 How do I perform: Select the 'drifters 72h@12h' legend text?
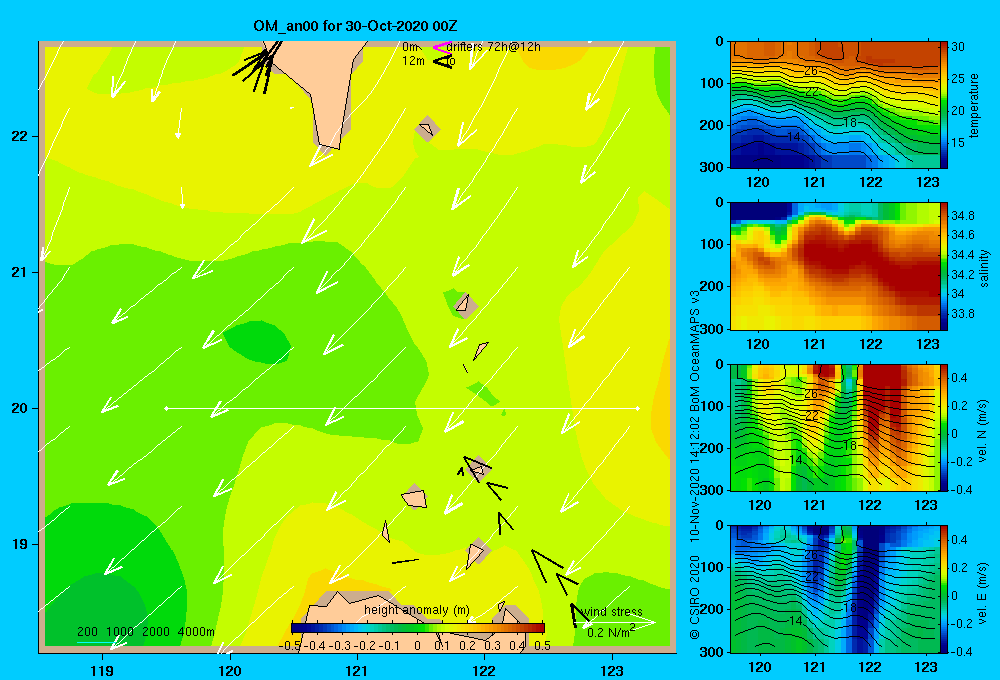pos(494,47)
